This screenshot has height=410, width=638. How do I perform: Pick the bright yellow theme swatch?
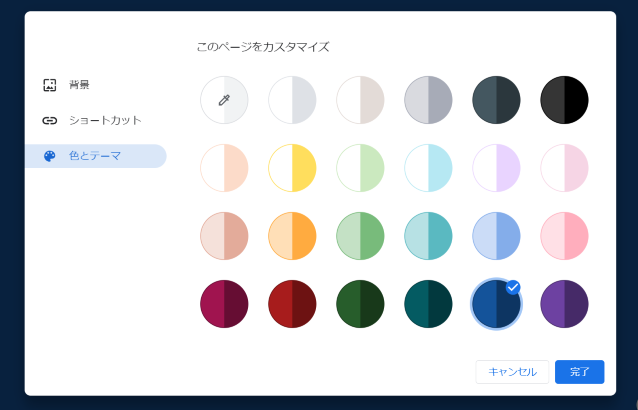(x=292, y=168)
